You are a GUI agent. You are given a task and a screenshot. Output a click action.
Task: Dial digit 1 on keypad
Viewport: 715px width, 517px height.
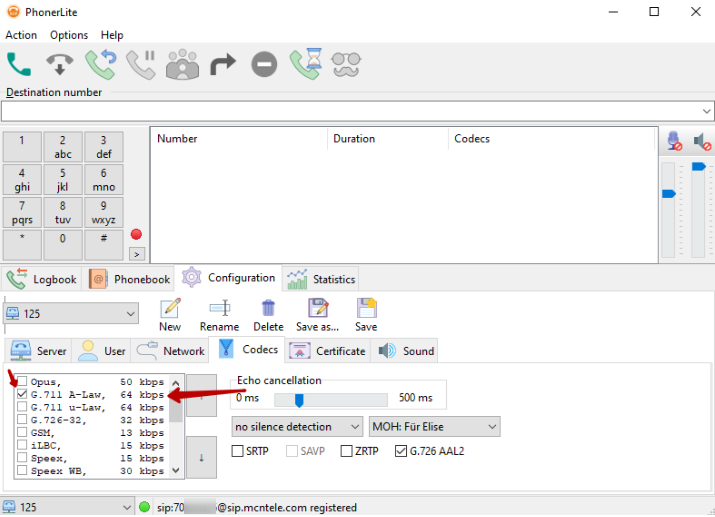click(22, 147)
